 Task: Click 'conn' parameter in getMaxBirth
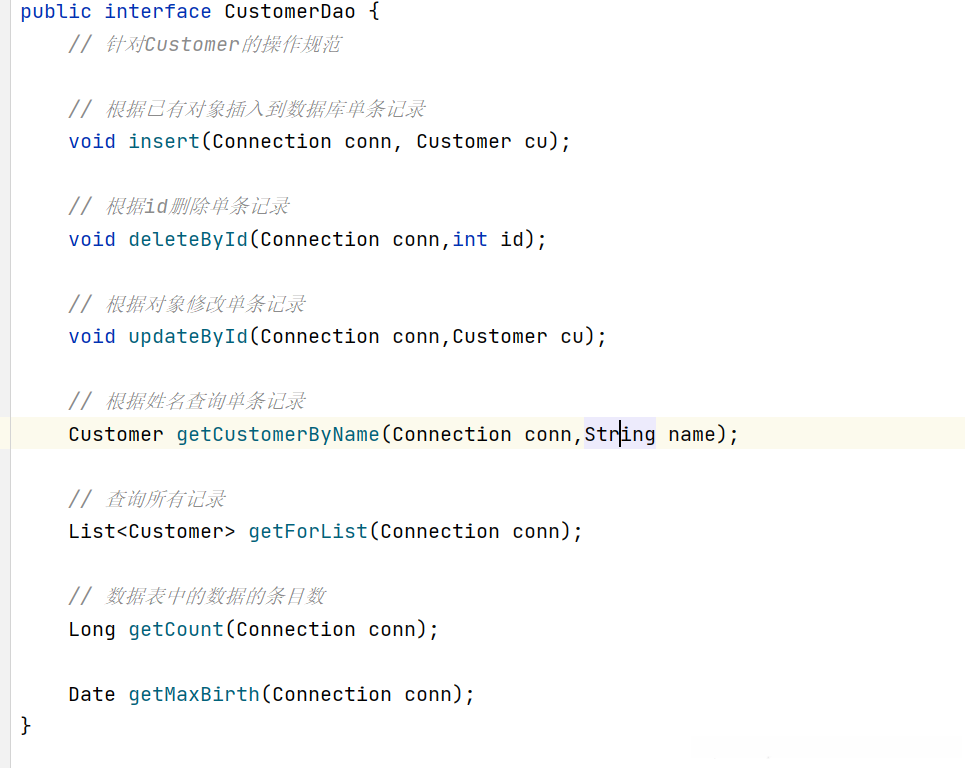428,695
